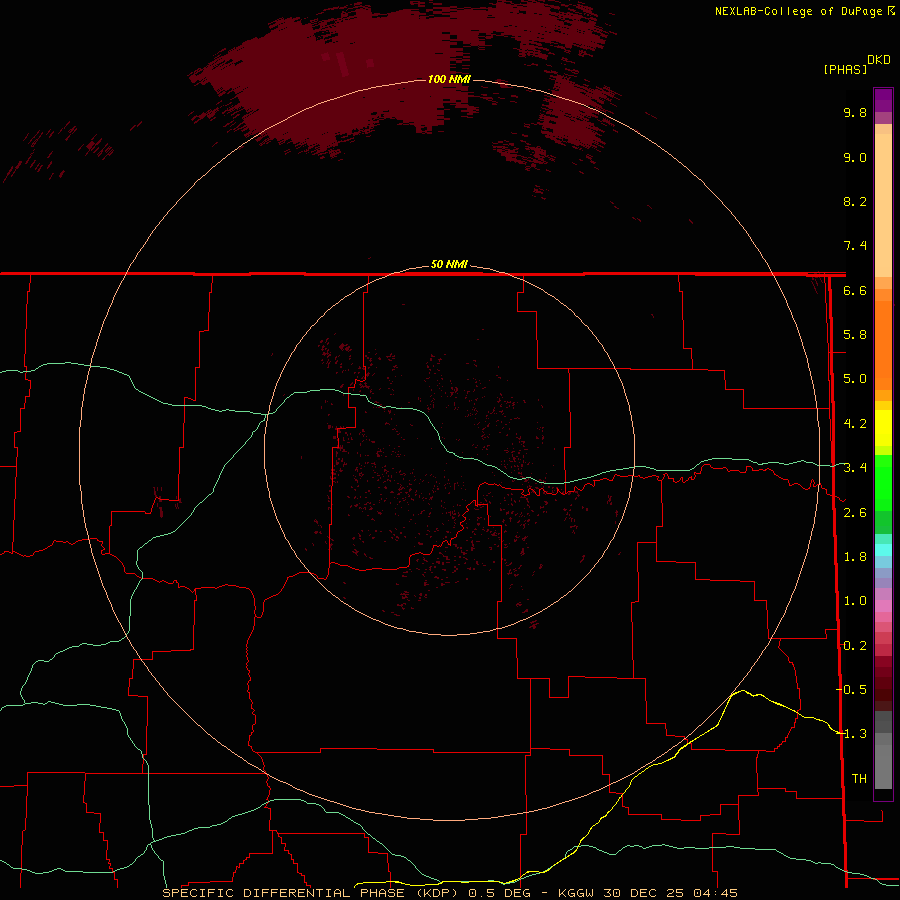Pick the yellow segment of the color bar
The width and height of the screenshot is (900, 900).
[x=883, y=427]
